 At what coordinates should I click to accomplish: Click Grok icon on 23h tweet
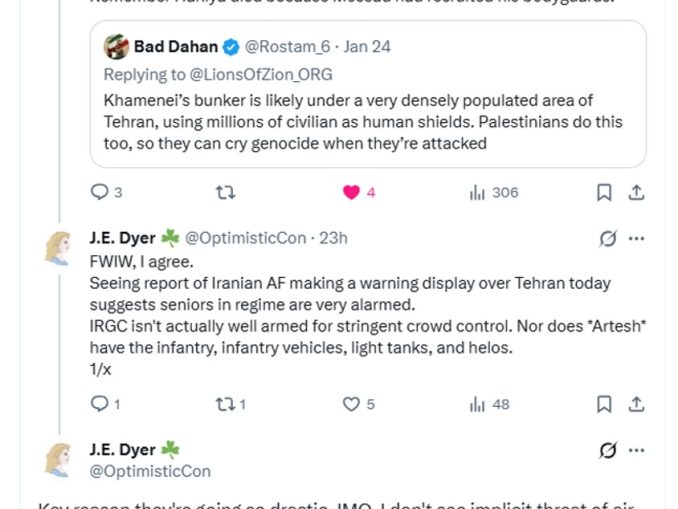(x=606, y=239)
